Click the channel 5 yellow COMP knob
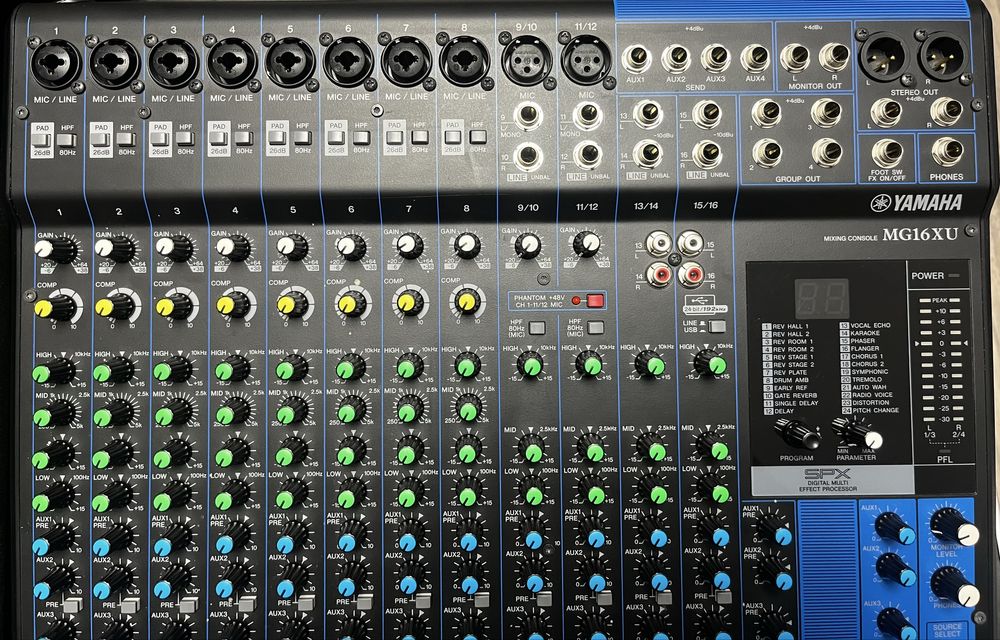This screenshot has height=640, width=1000. pos(293,303)
